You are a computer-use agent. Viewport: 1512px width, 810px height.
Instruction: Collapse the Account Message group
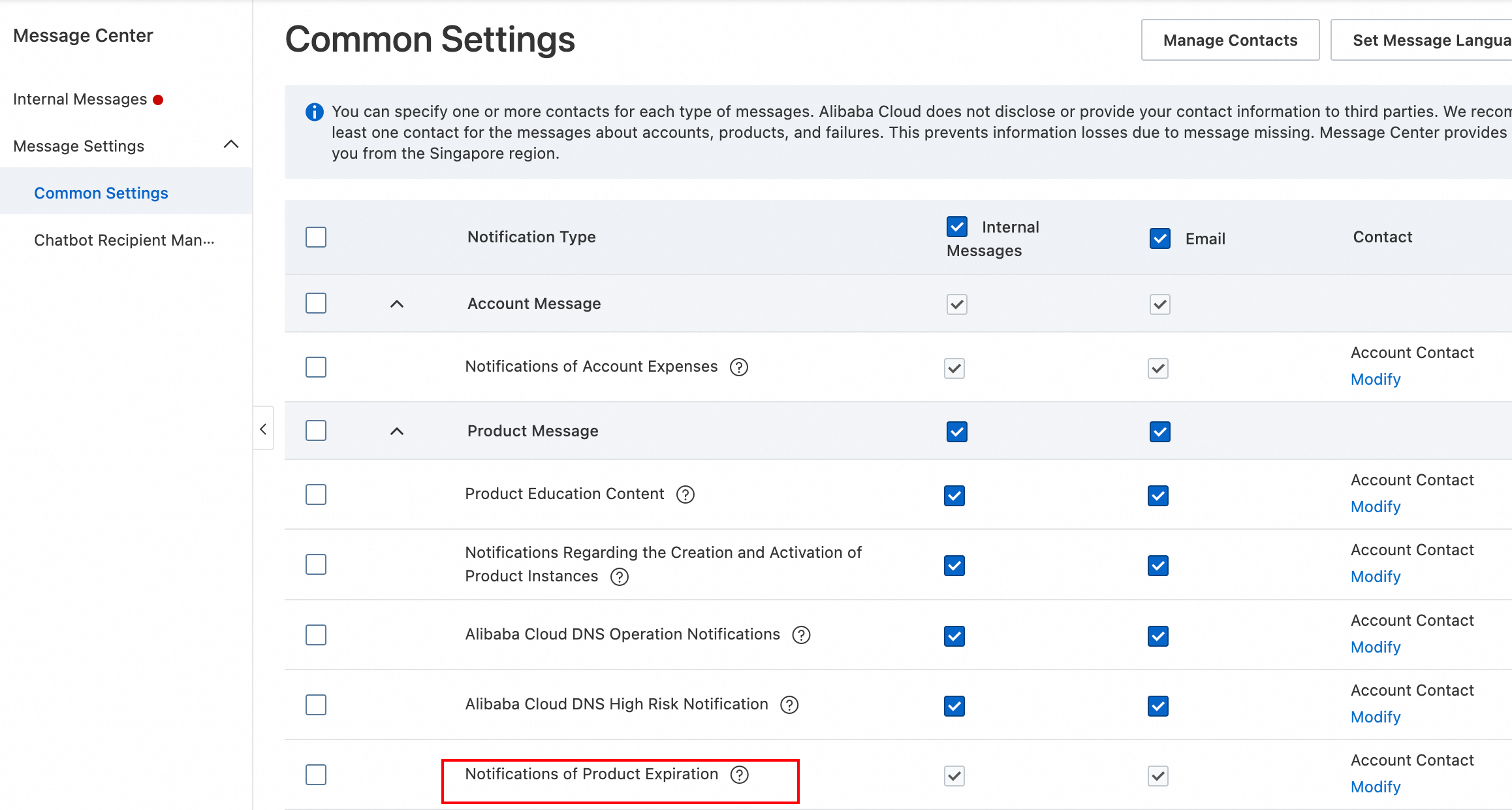397,304
